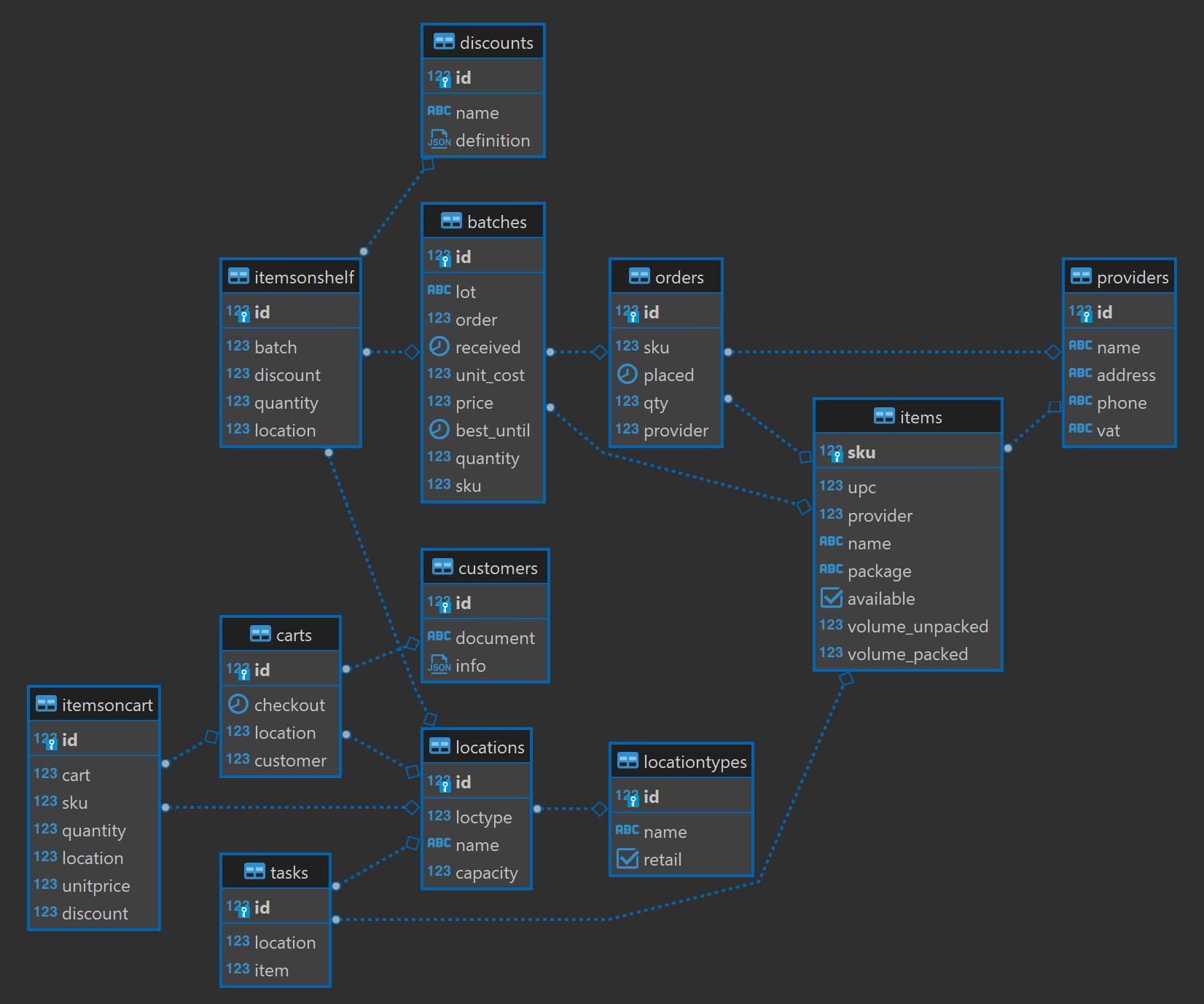Click the carts table icon
1204x1004 pixels.
click(x=260, y=634)
